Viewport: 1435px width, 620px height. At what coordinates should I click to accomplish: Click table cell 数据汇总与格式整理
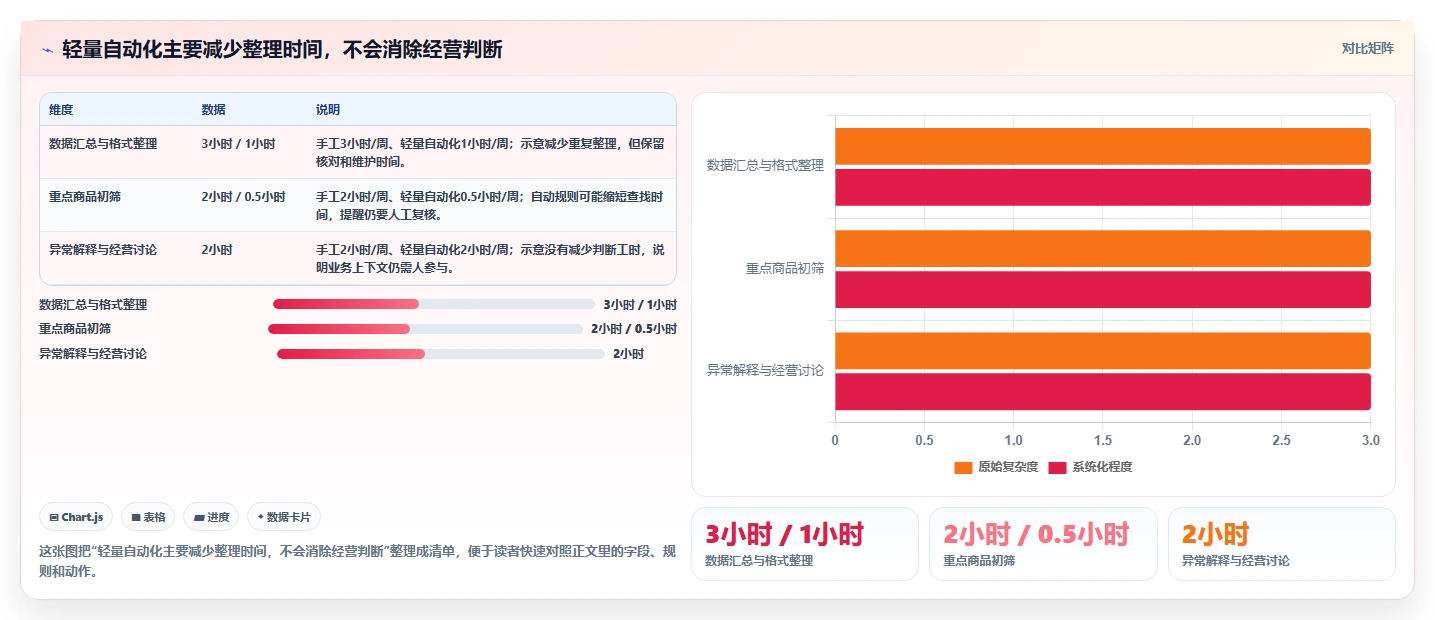pos(103,144)
